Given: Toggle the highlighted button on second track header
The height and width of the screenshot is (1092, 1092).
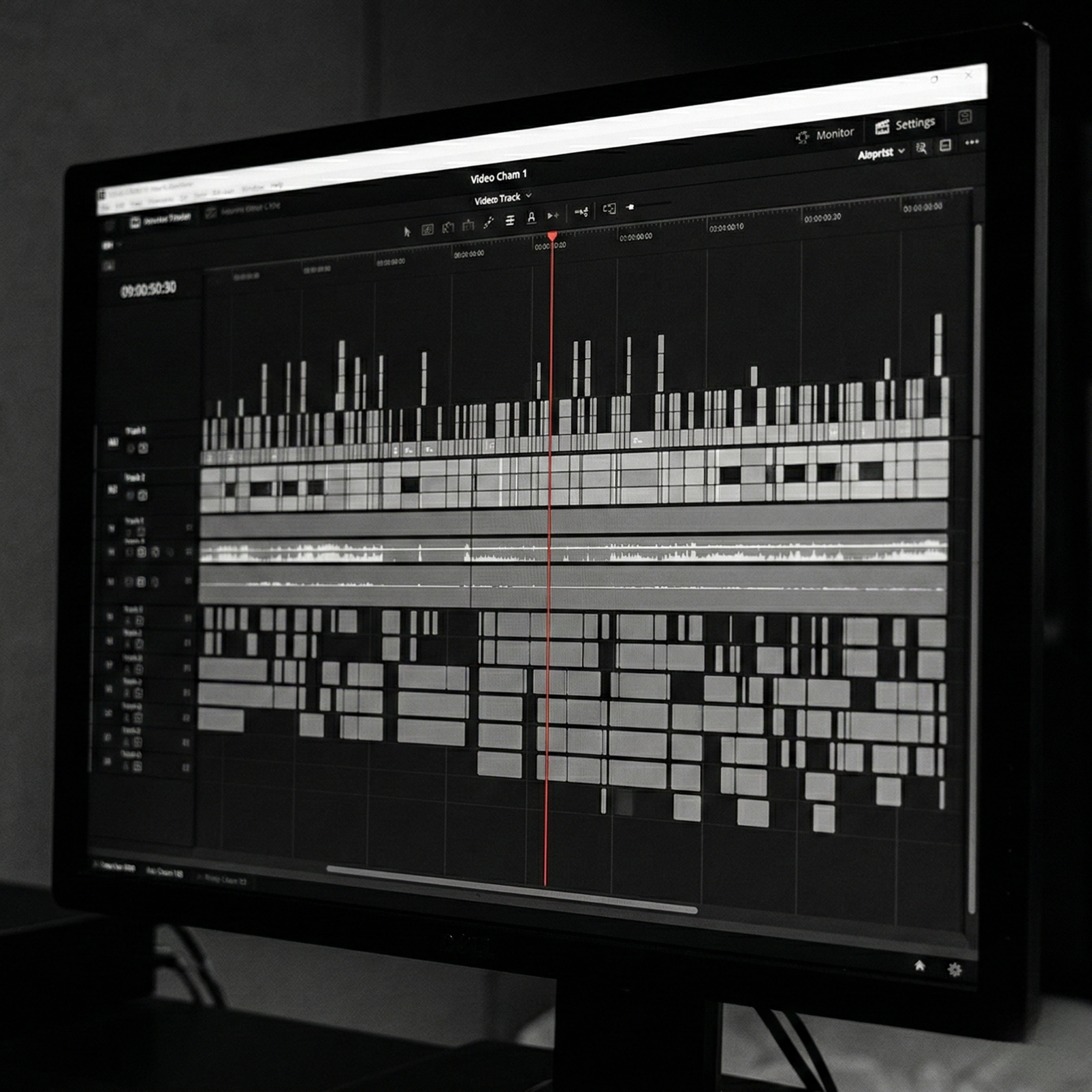Looking at the screenshot, I should pos(142,496).
